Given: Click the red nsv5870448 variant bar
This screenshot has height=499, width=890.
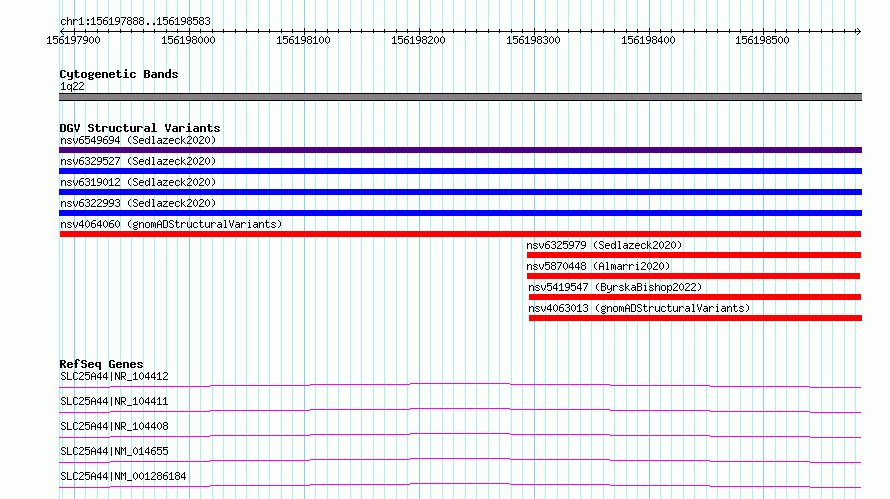Looking at the screenshot, I should click(693, 276).
